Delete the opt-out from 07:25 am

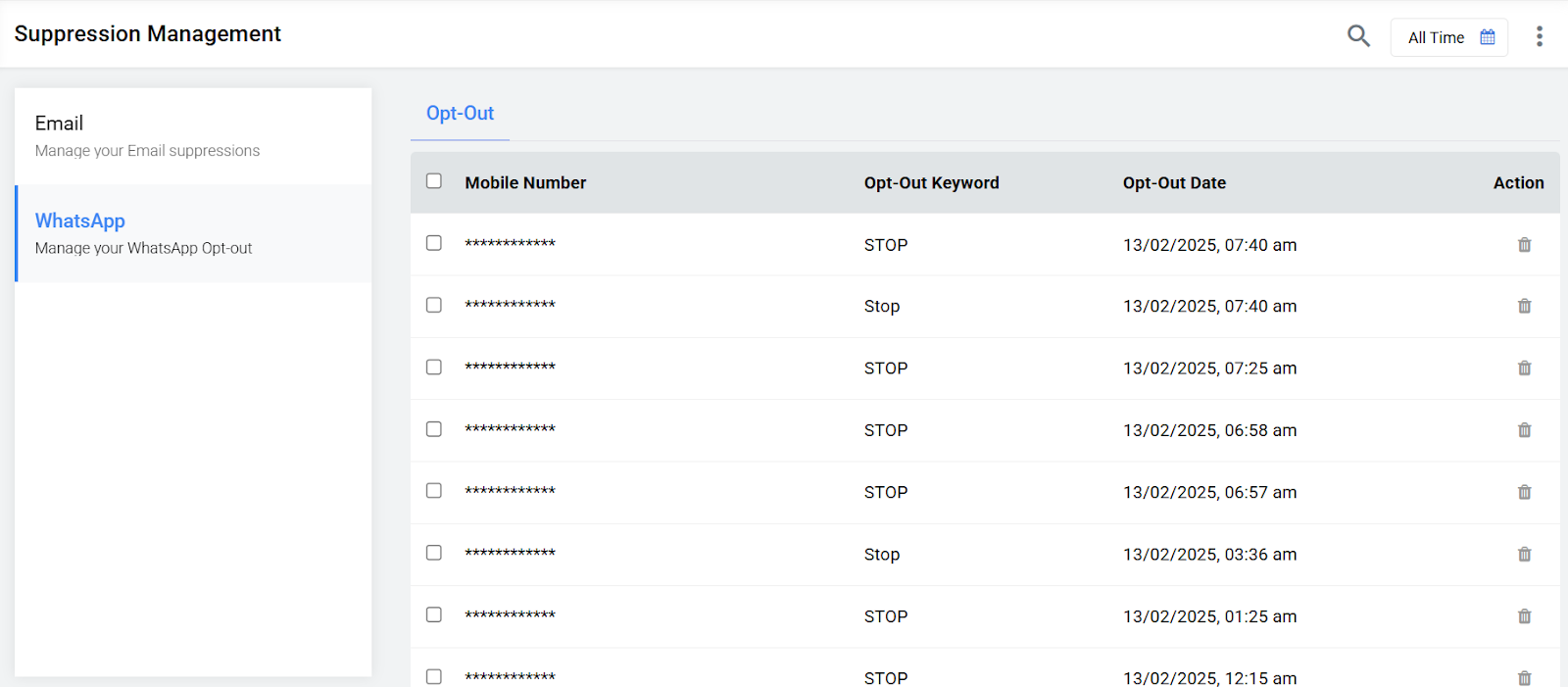1525,368
